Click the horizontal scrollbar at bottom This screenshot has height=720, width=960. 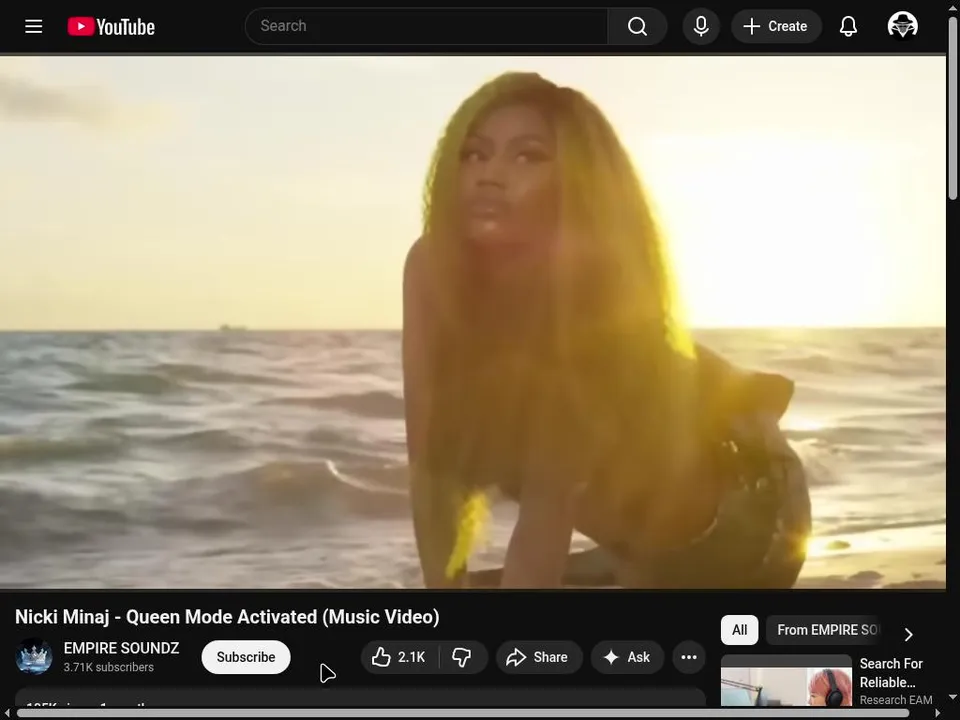479,713
